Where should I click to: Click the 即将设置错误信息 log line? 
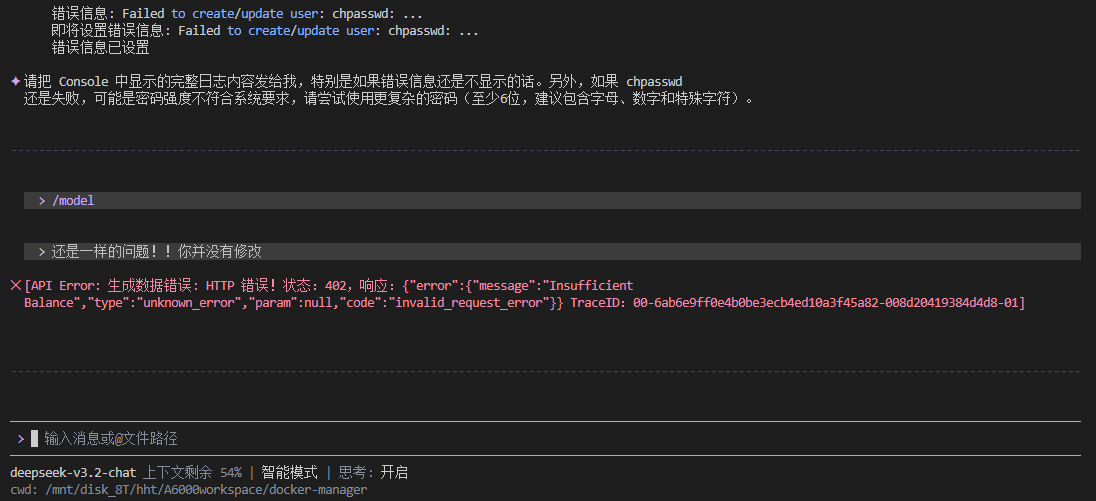click(265, 31)
